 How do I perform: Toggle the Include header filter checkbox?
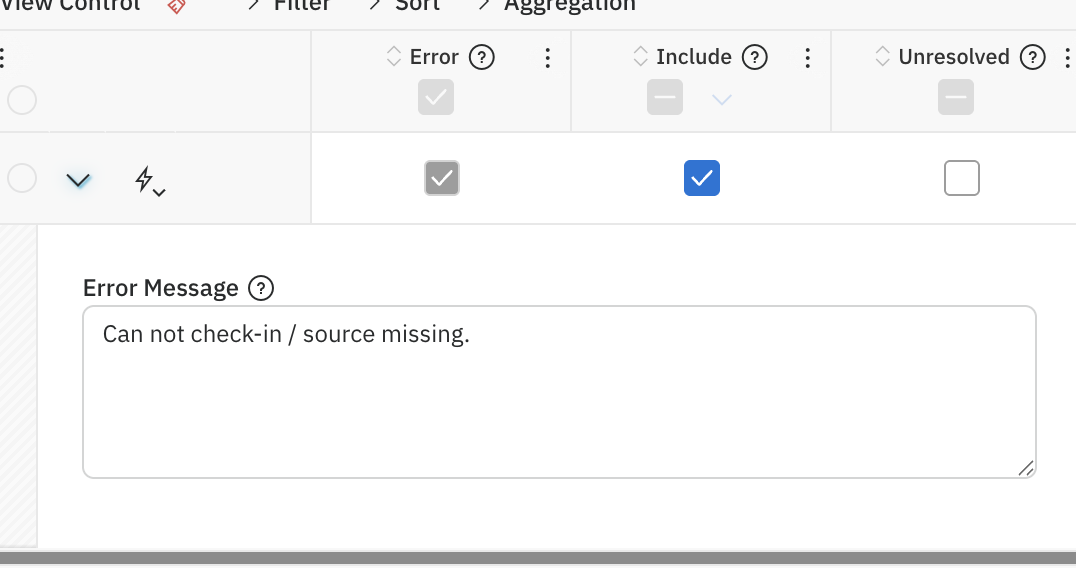pyautogui.click(x=665, y=98)
